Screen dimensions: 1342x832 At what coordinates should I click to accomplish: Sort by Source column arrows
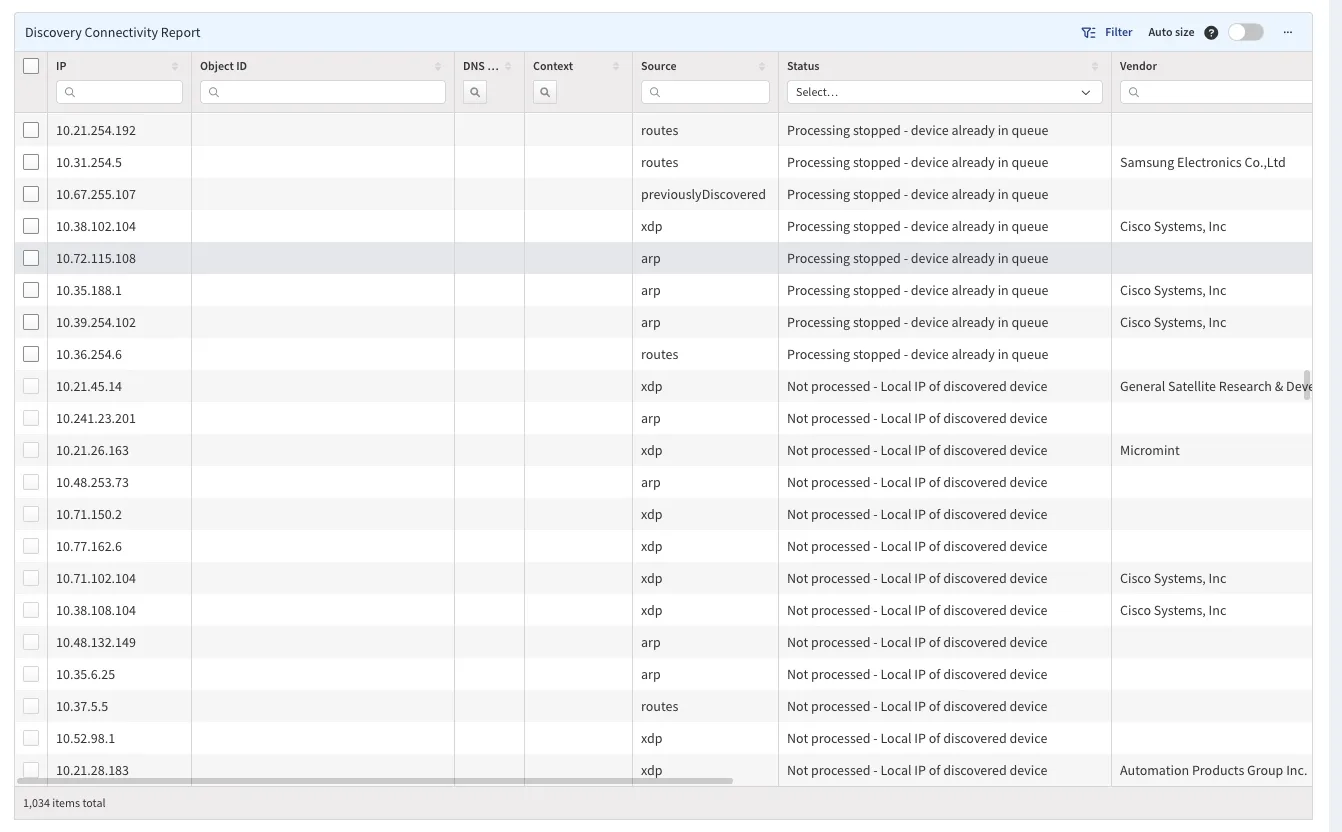point(762,67)
